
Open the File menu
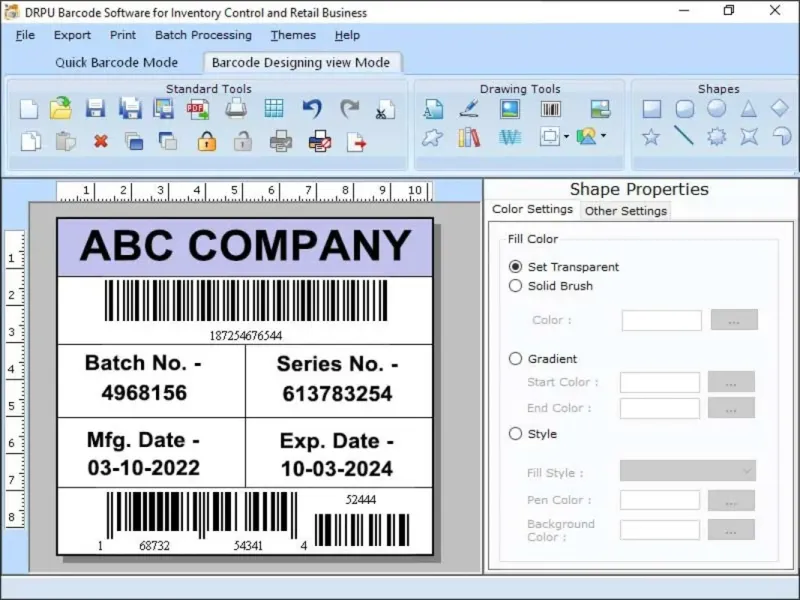point(25,35)
